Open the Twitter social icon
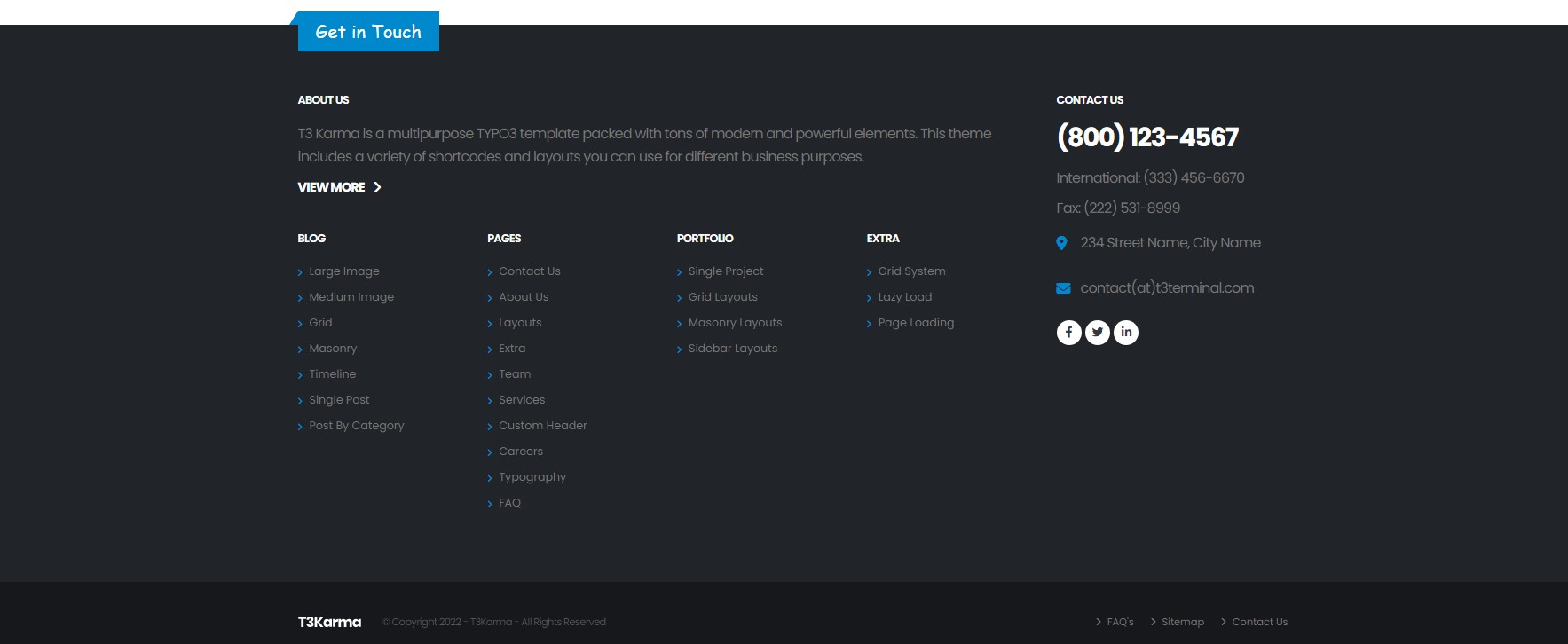Image resolution: width=1568 pixels, height=644 pixels. click(1098, 333)
